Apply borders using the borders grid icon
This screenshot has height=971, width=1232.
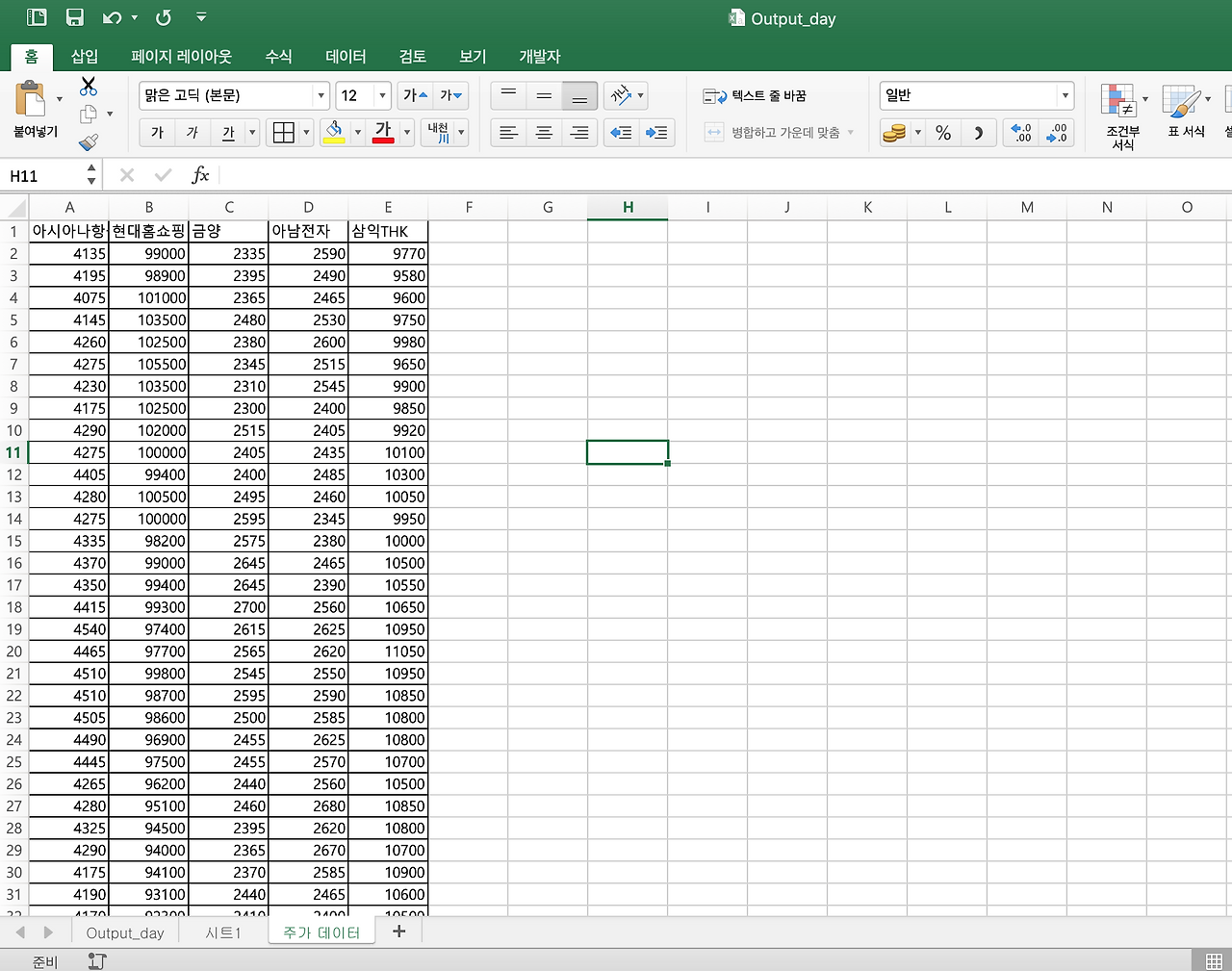tap(283, 133)
